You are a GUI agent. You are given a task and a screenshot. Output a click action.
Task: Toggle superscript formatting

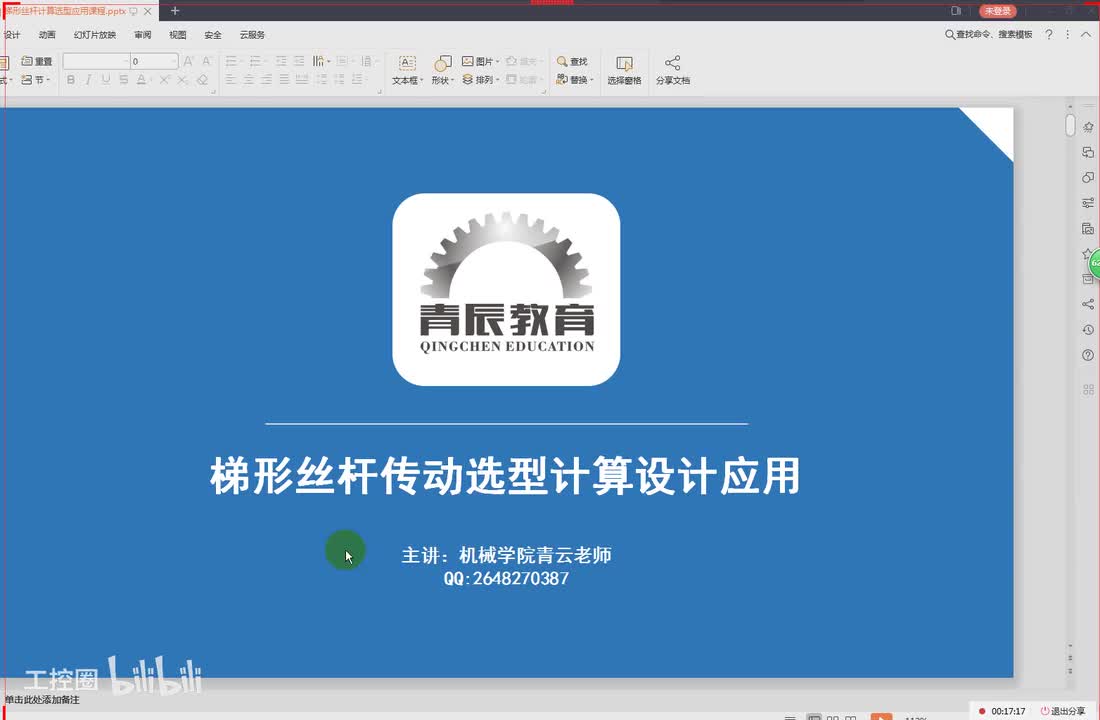[165, 80]
